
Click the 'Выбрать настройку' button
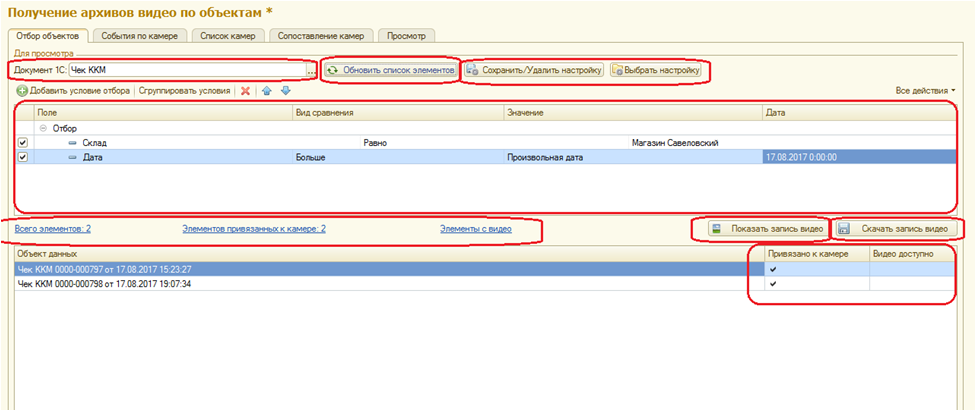[x=655, y=70]
